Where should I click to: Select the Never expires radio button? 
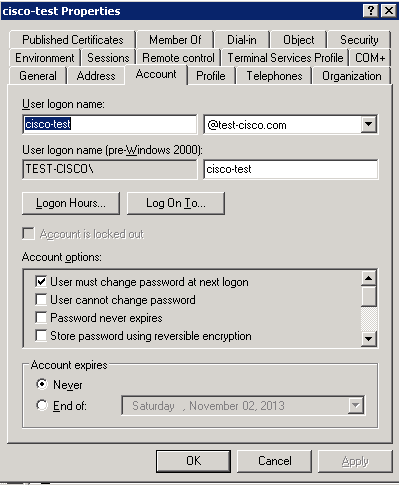coord(42,384)
